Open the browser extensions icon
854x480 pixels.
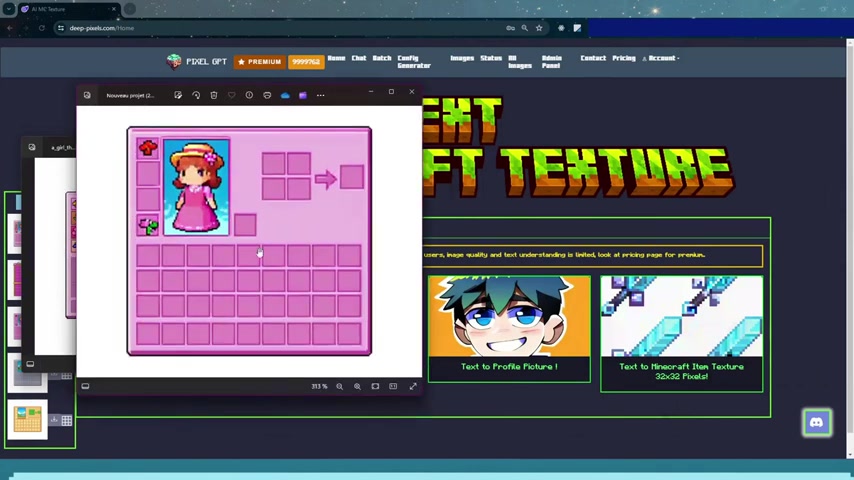pyautogui.click(x=562, y=28)
